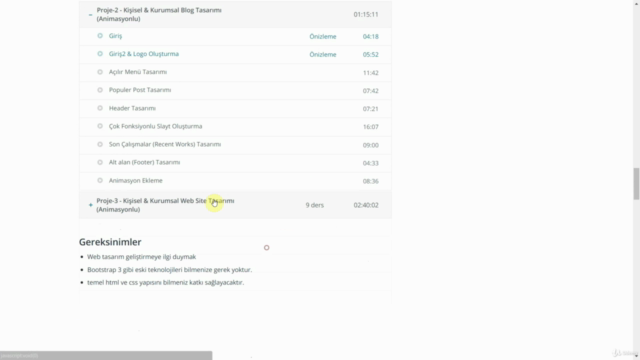Click the 9 ders lesson count
The width and height of the screenshot is (640, 360).
pyautogui.click(x=315, y=205)
